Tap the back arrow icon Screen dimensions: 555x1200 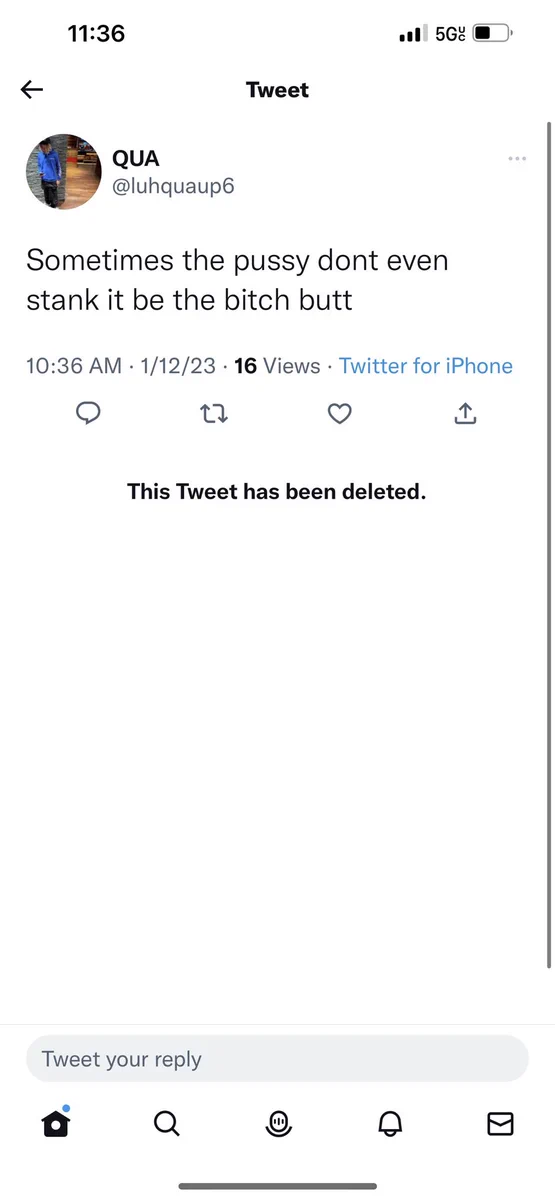32,90
